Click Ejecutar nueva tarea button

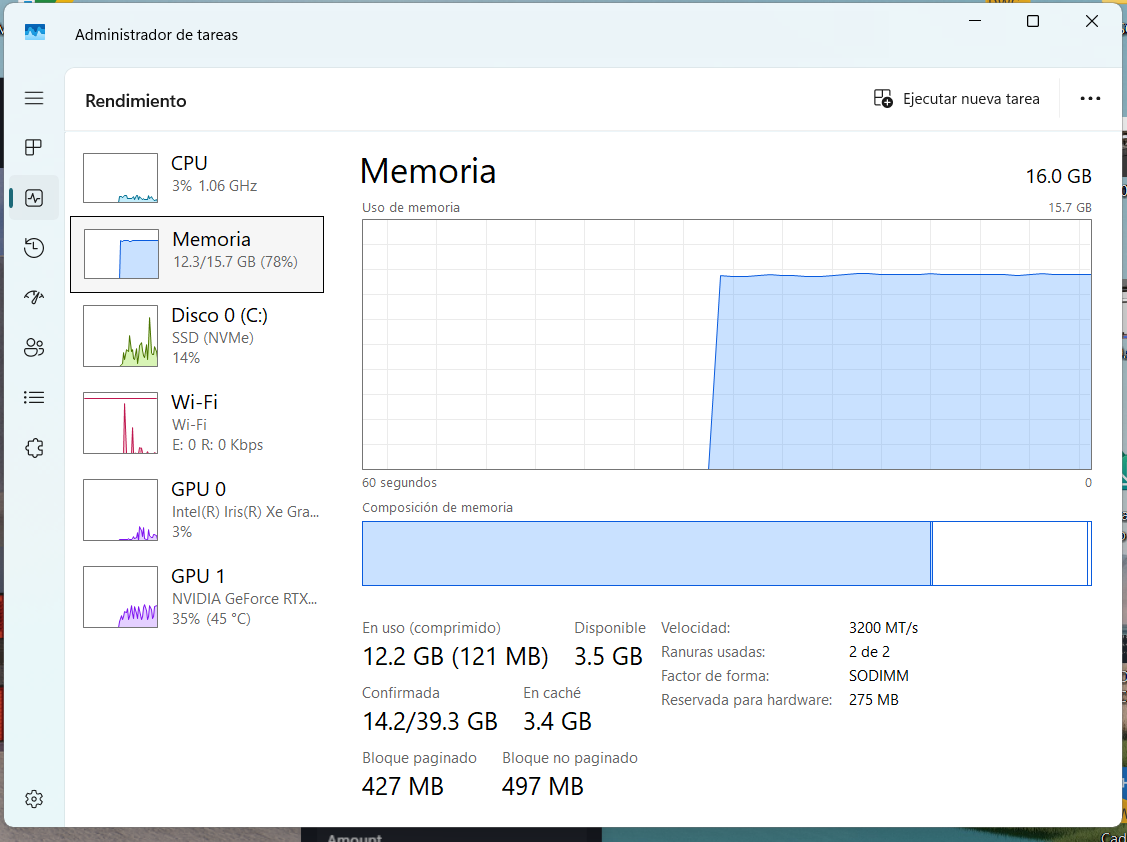pyautogui.click(x=957, y=99)
